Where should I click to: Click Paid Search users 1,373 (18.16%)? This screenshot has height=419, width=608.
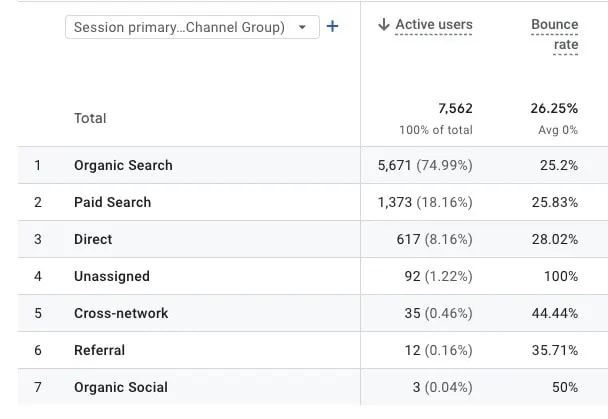(425, 202)
